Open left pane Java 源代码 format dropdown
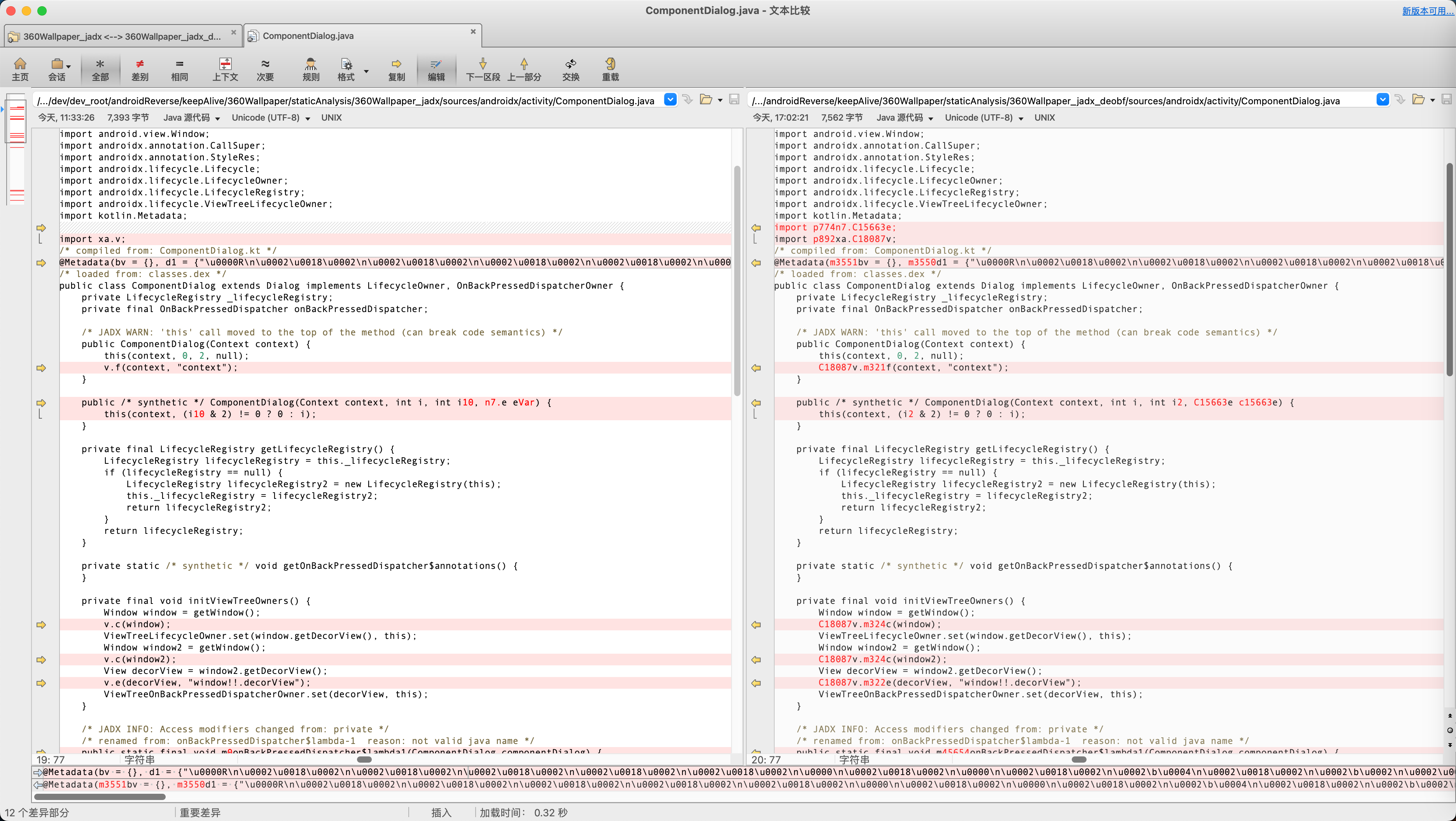The width and height of the screenshot is (1456, 821). point(192,118)
